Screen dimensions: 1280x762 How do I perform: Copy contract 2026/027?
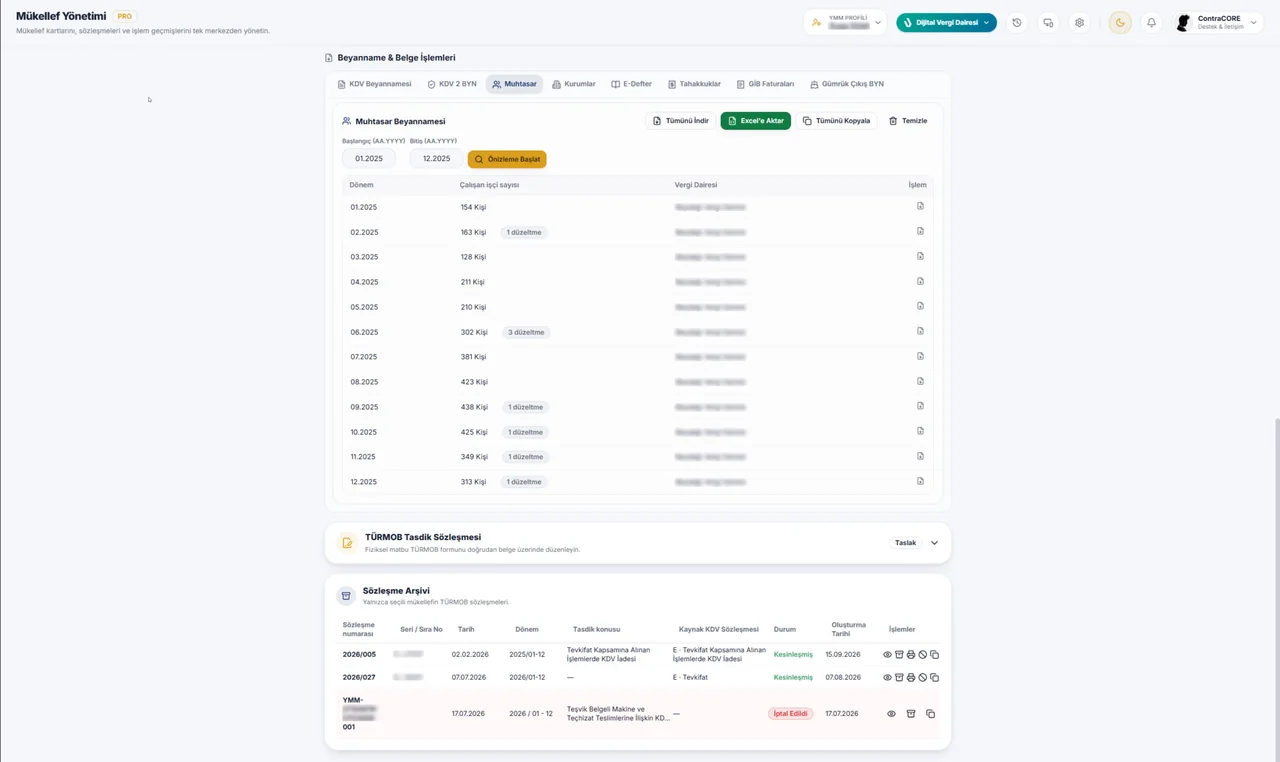935,677
